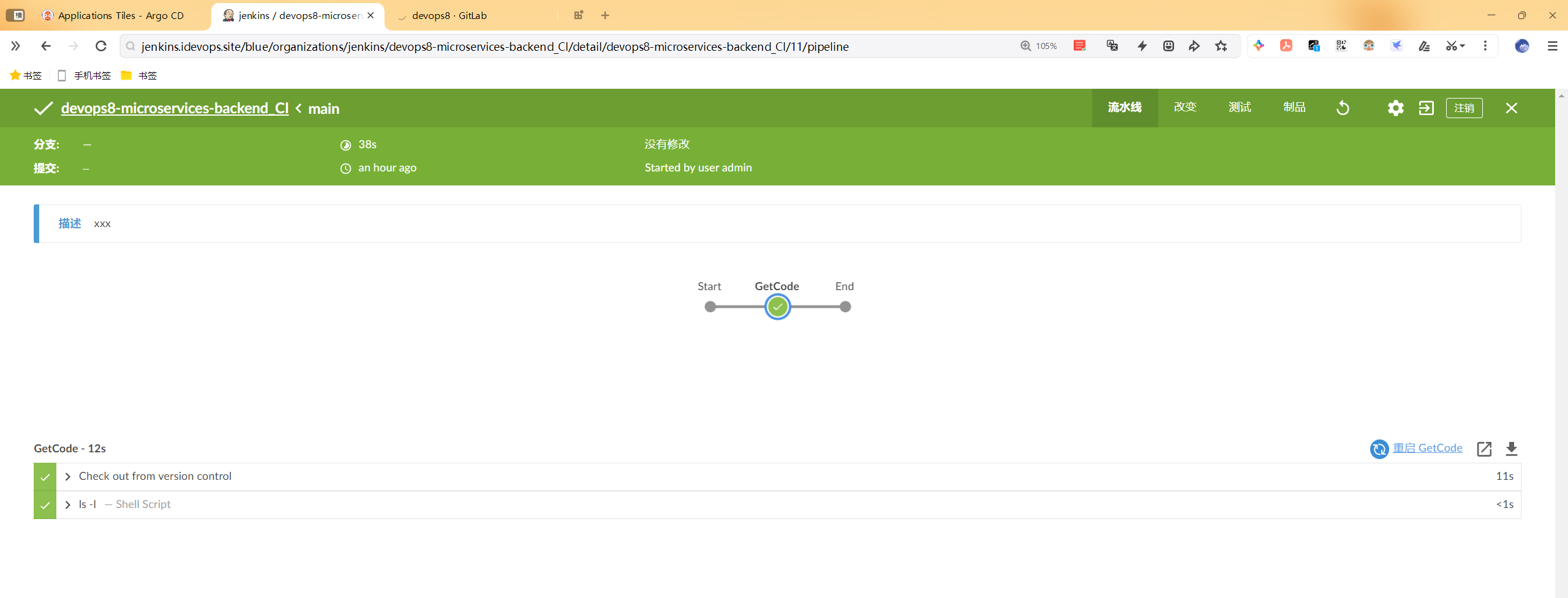Expand the 'ls -l' Shell Script step
1568x598 pixels.
pyautogui.click(x=68, y=505)
